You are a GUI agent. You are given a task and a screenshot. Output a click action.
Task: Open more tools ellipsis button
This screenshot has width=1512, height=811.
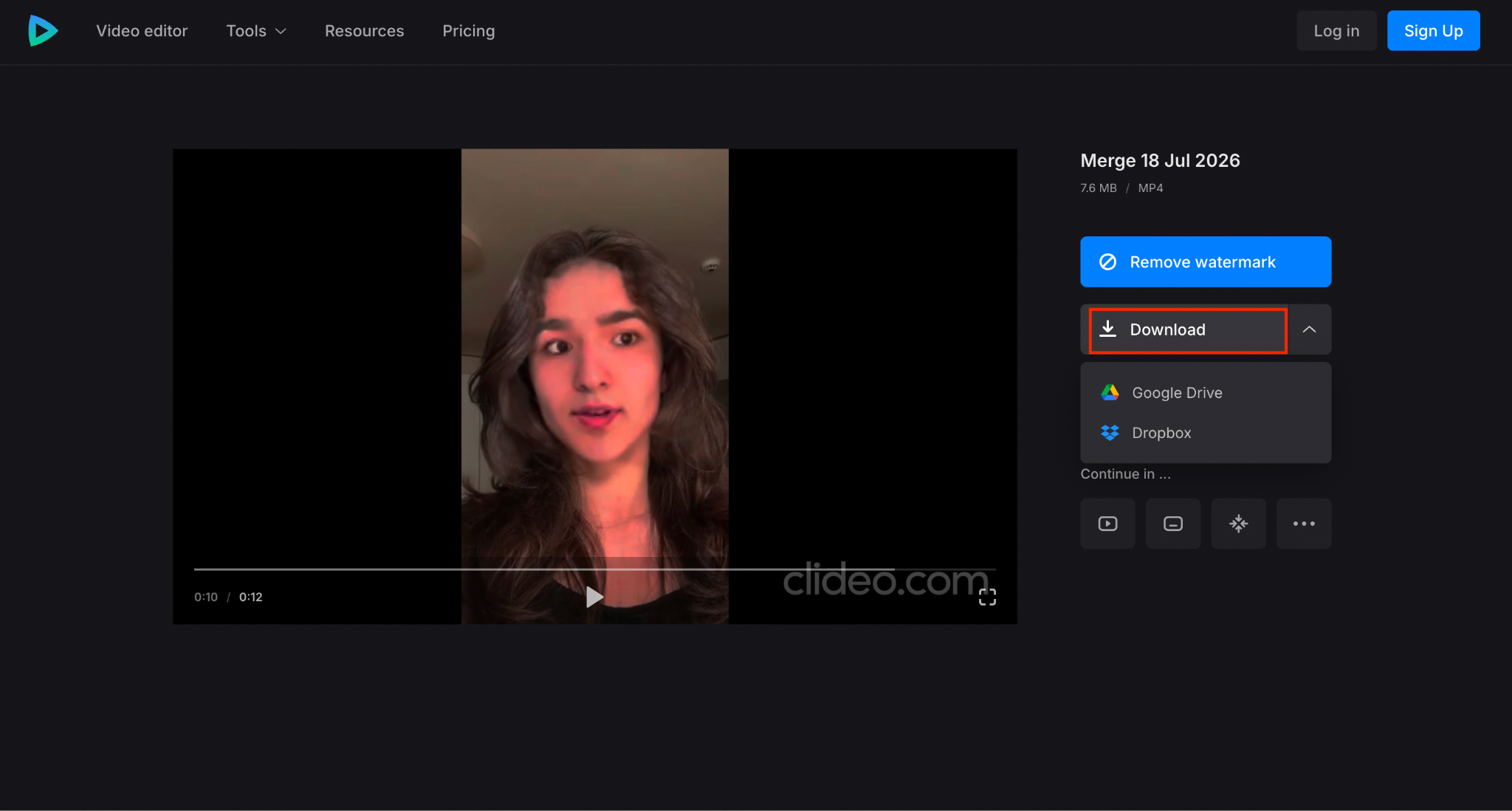[x=1304, y=524]
